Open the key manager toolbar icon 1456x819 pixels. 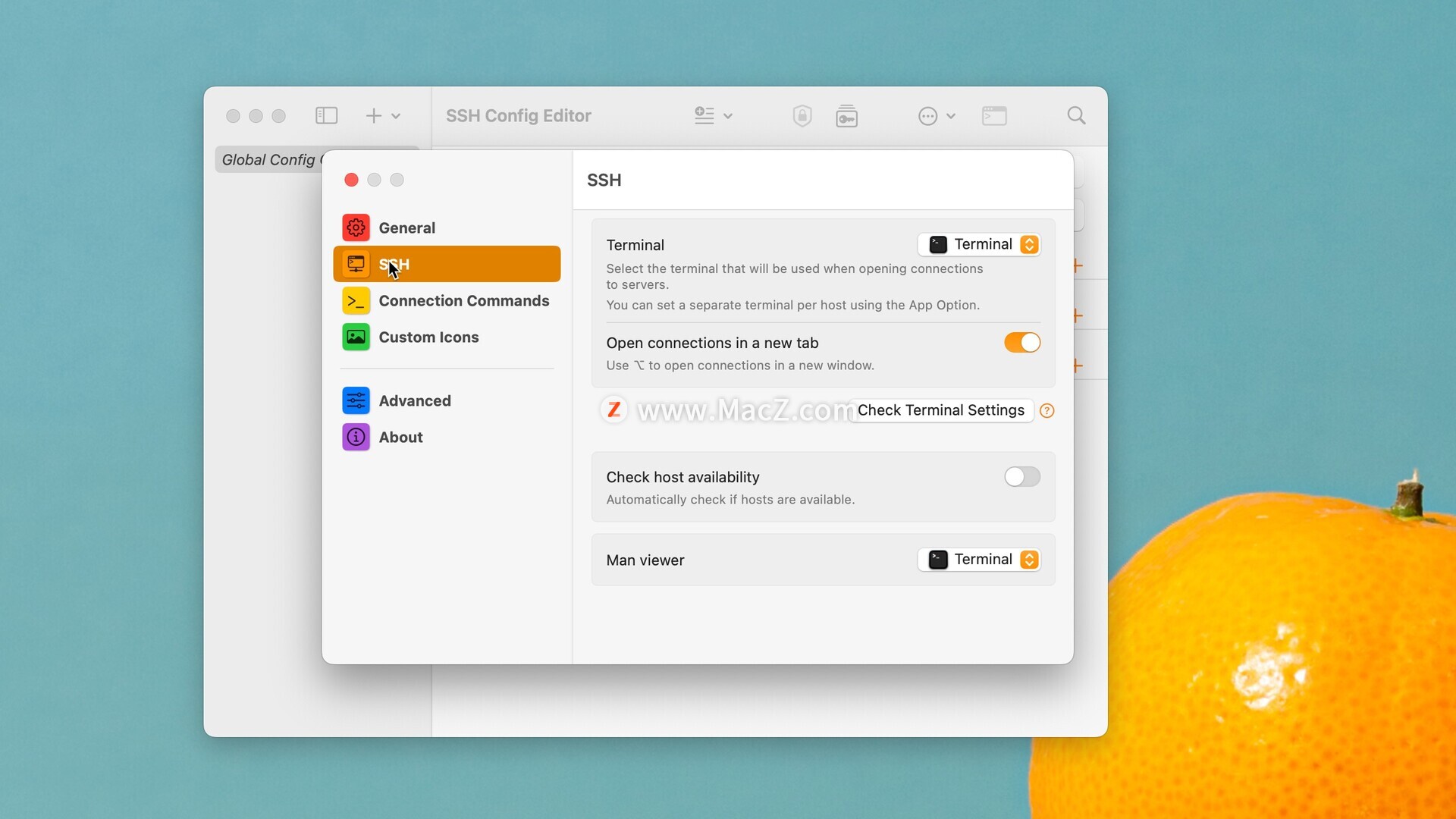click(x=846, y=115)
